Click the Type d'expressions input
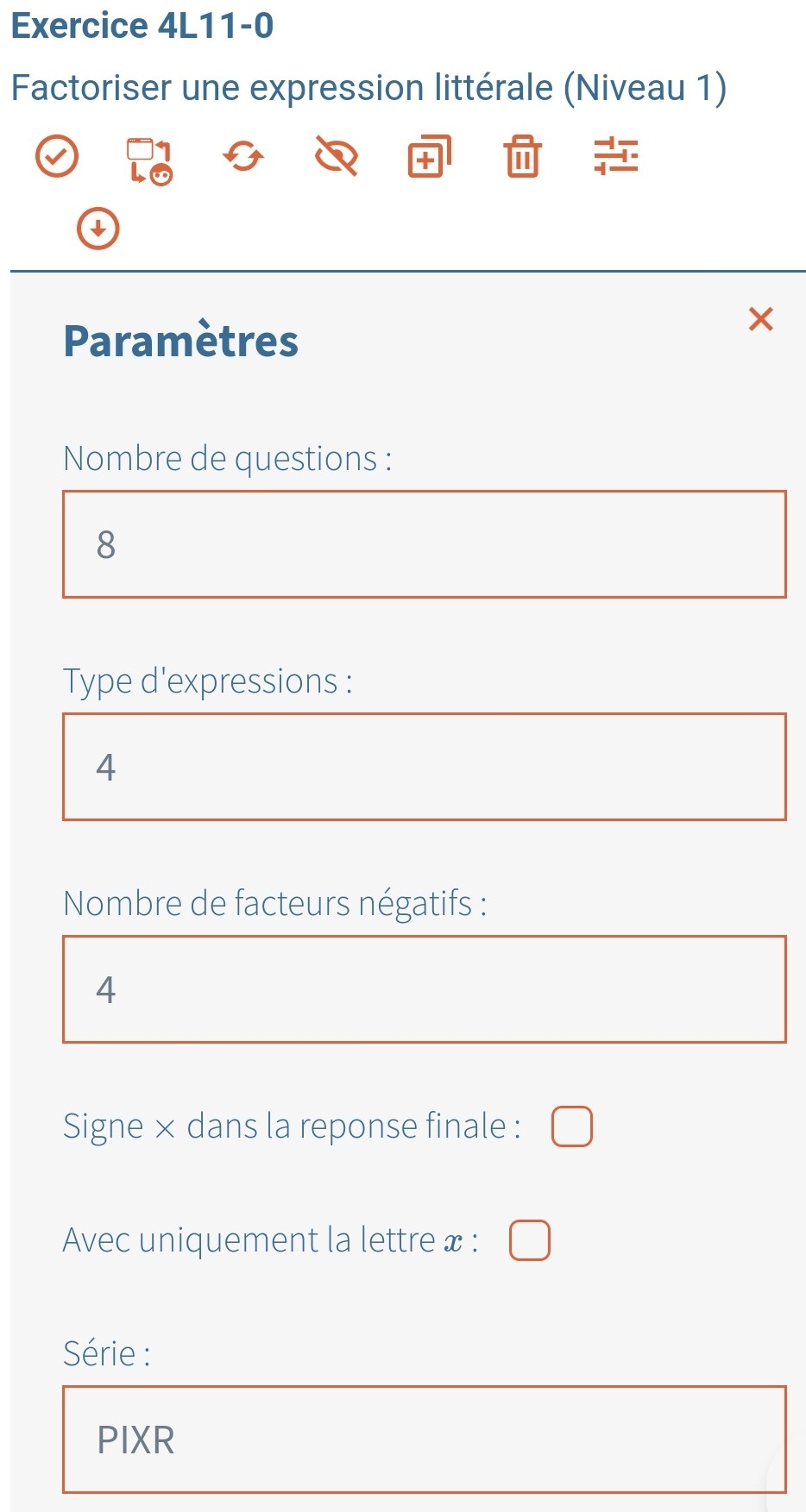806x1512 pixels. [425, 767]
